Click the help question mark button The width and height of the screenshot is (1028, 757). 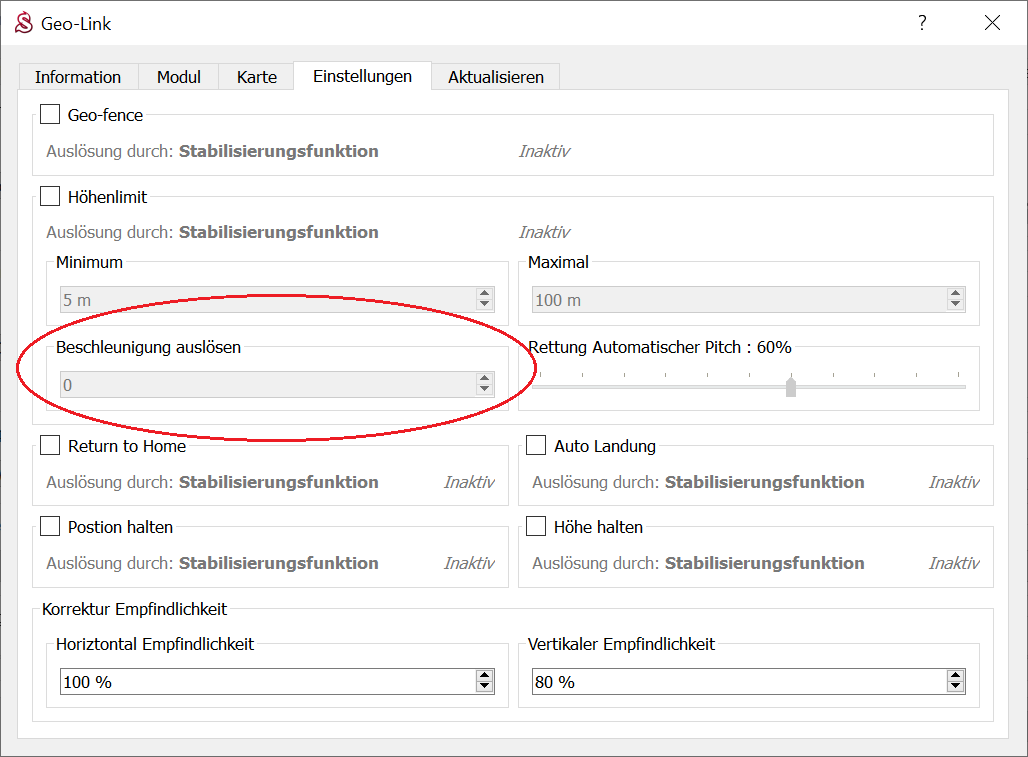click(922, 23)
